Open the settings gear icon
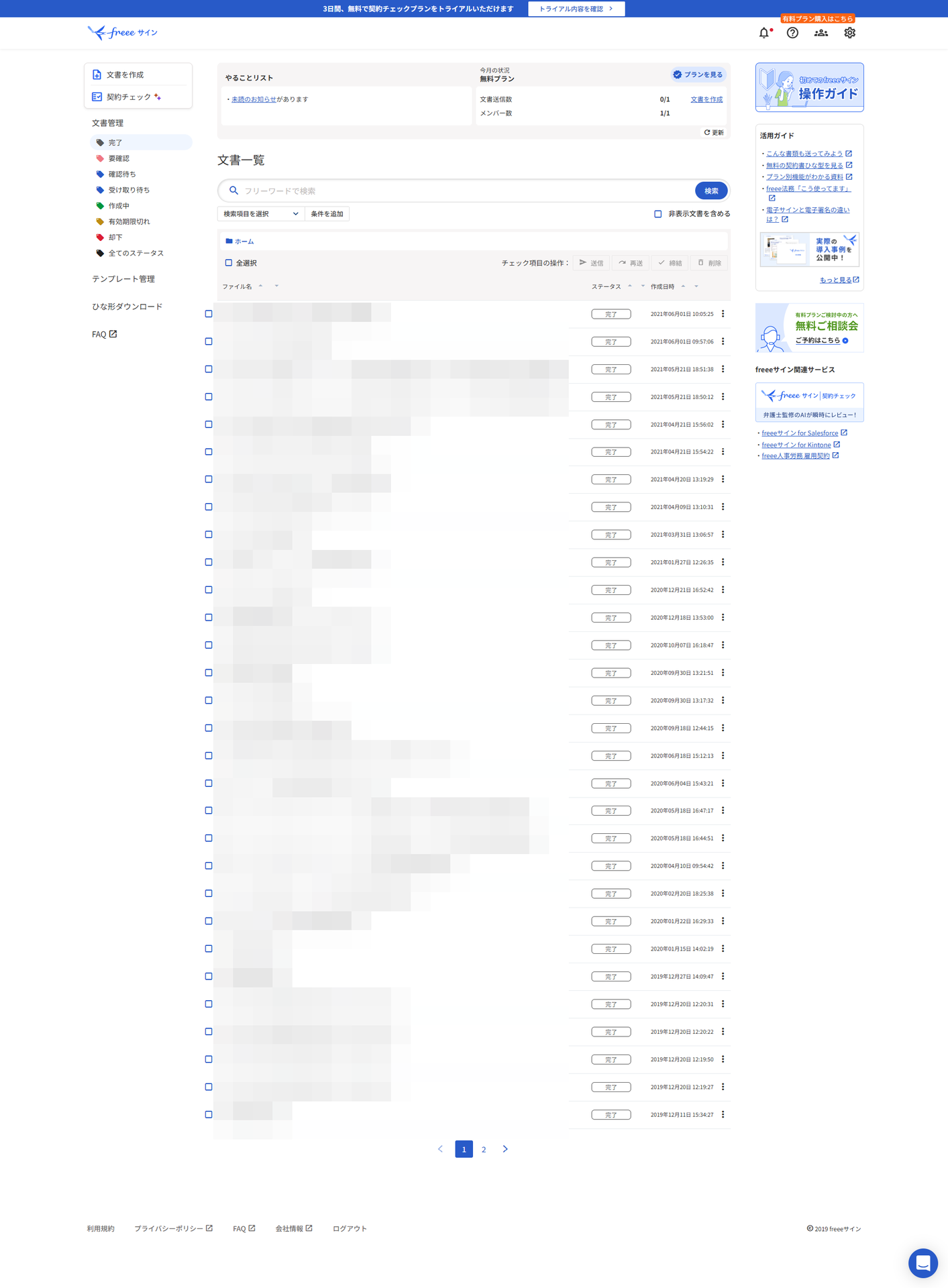 pos(849,33)
